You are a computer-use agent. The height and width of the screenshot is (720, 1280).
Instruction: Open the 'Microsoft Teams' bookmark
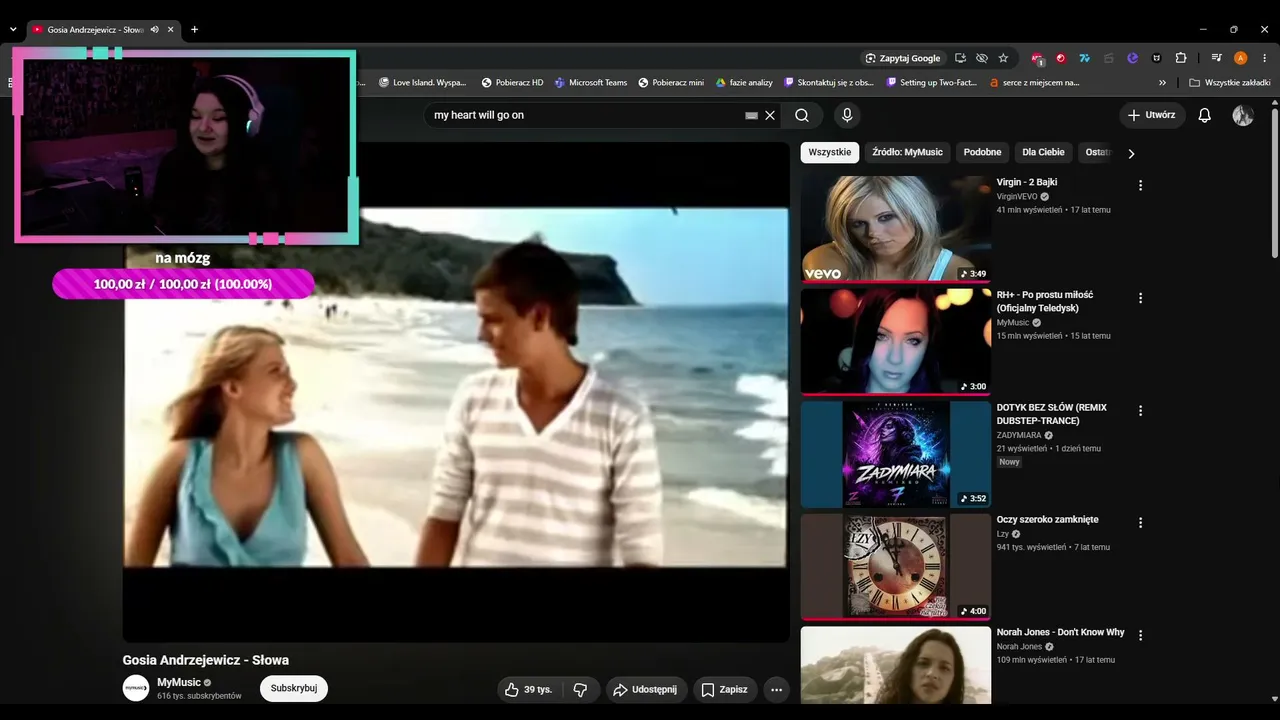click(x=591, y=83)
